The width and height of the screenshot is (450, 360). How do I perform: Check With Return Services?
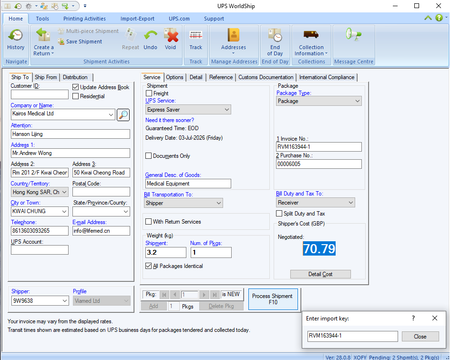pos(149,221)
